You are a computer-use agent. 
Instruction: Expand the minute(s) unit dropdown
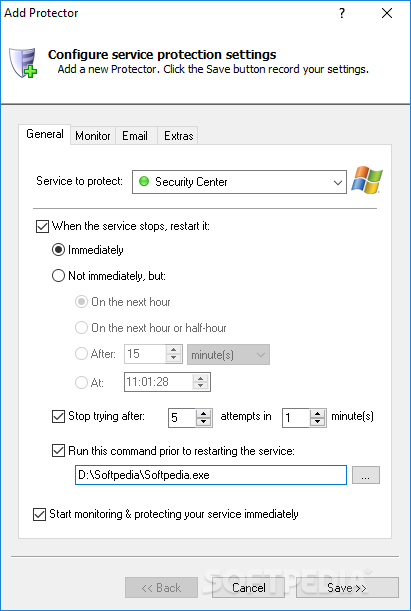pyautogui.click(x=228, y=355)
